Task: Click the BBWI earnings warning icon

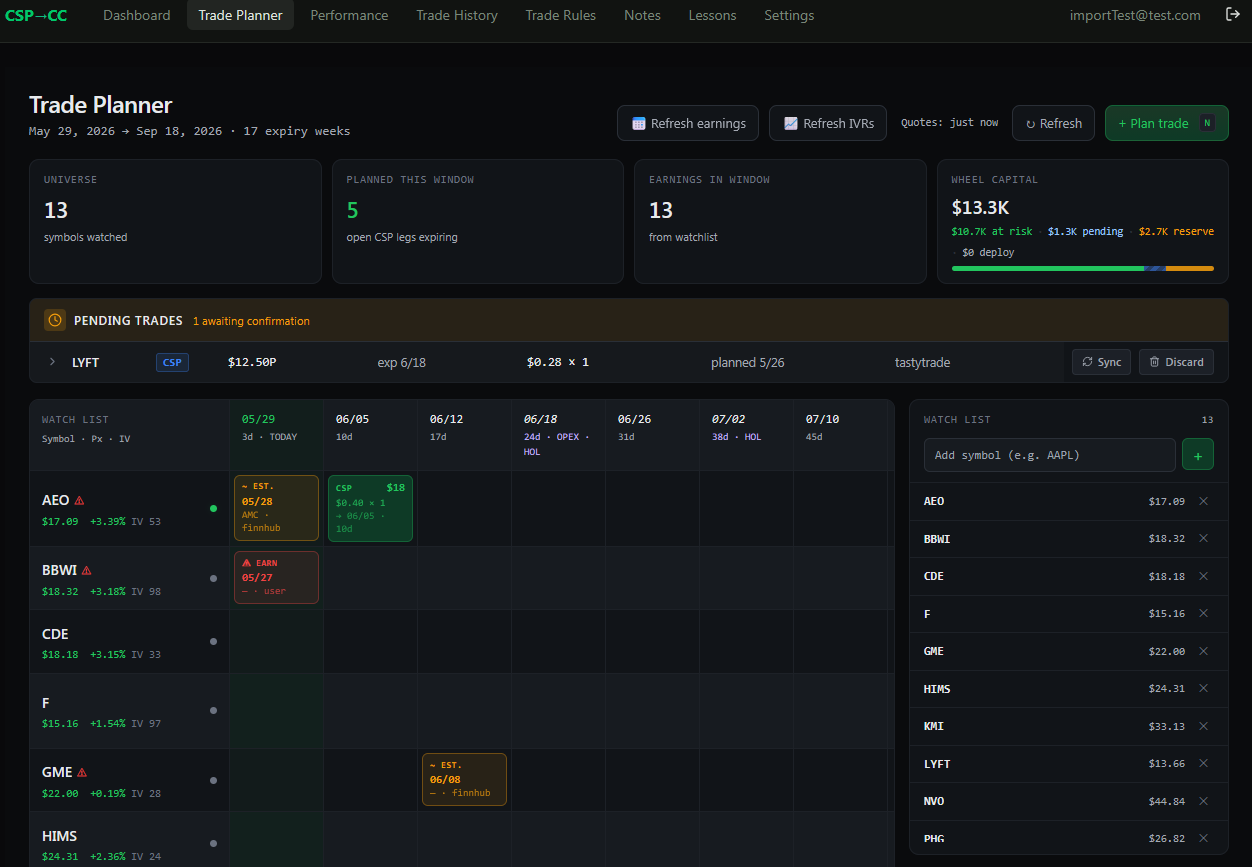Action: point(86,570)
